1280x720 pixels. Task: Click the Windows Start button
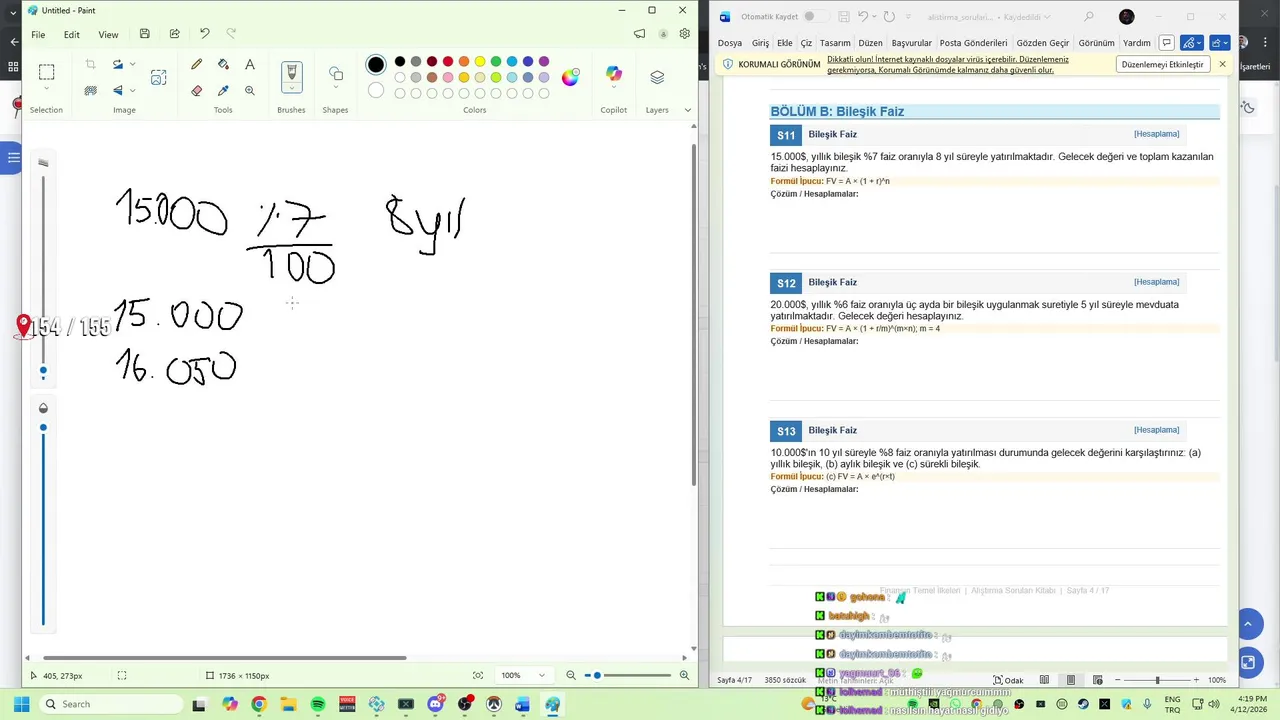pos(21,704)
